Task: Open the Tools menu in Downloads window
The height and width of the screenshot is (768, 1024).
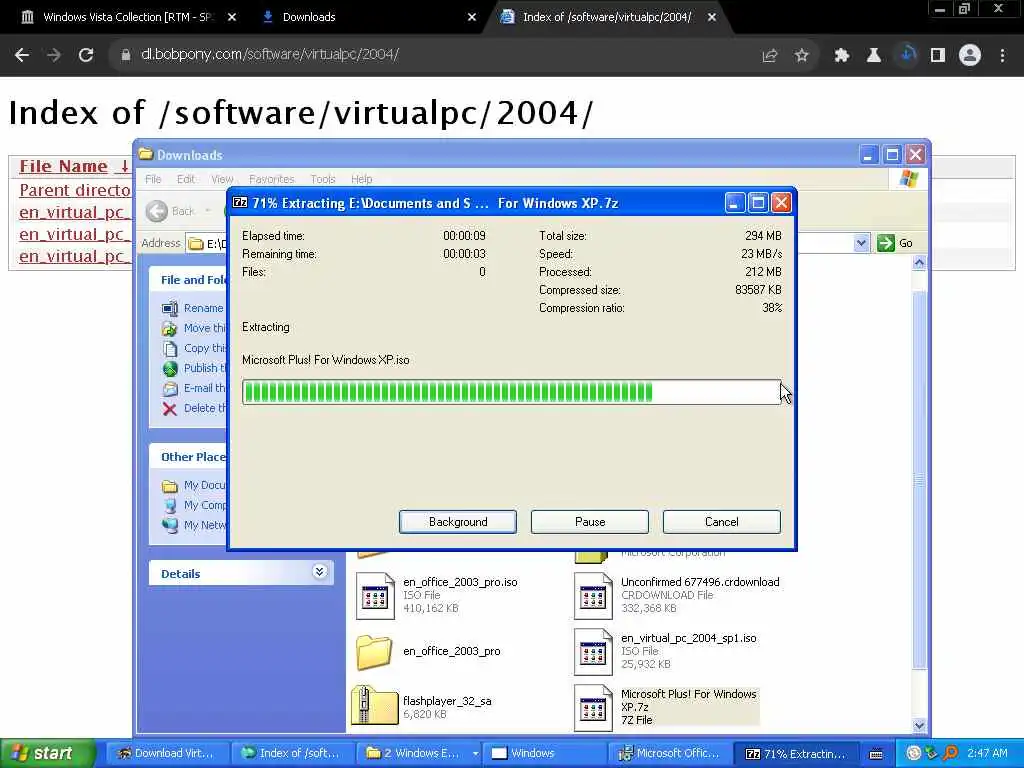Action: (x=323, y=179)
